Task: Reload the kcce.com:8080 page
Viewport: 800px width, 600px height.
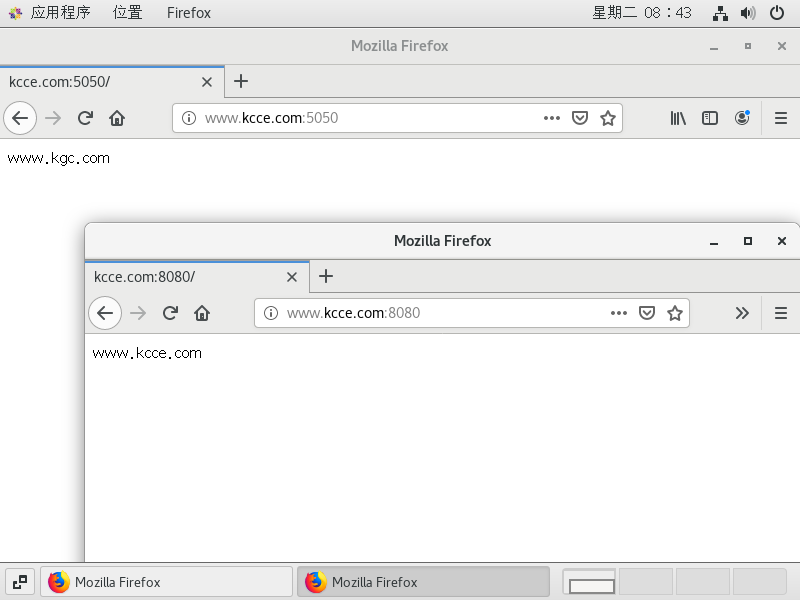Action: (x=170, y=313)
